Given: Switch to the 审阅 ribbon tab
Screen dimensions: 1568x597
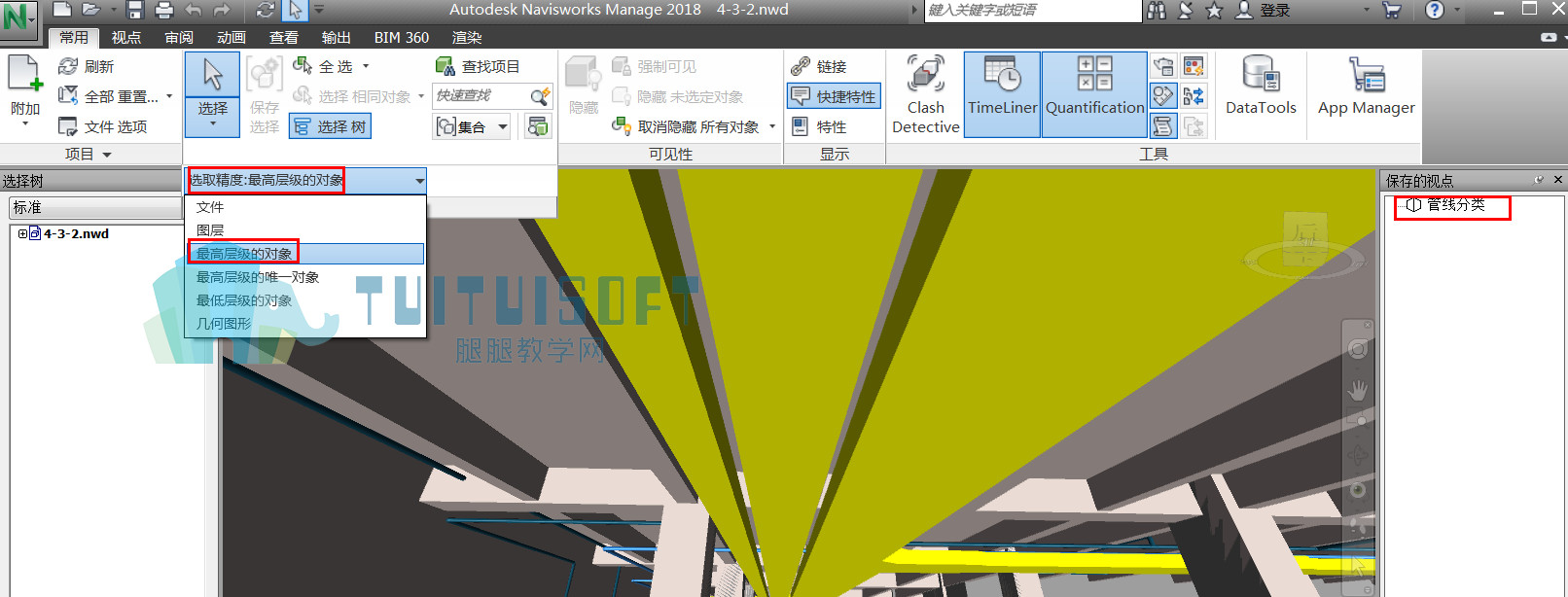Looking at the screenshot, I should [179, 37].
